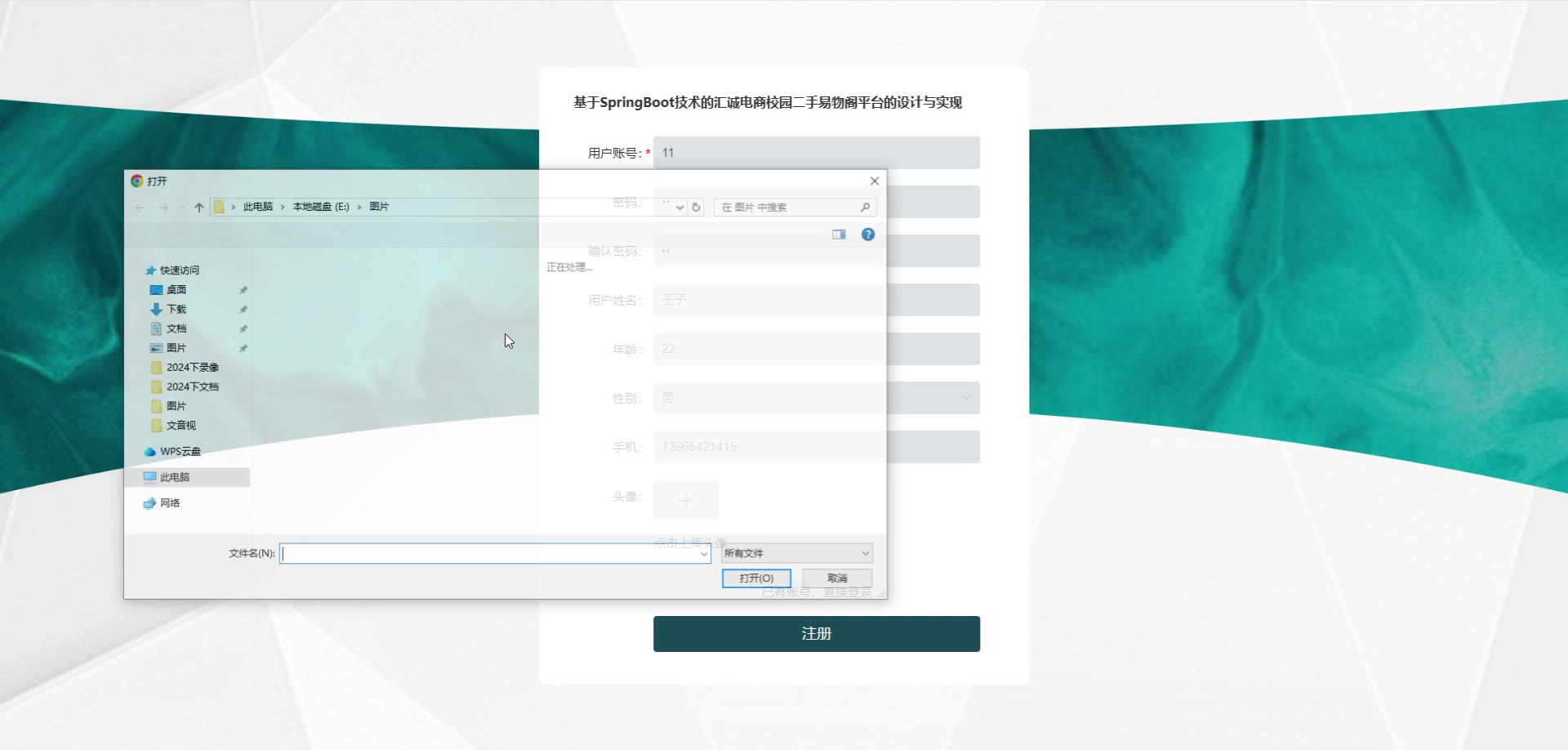Refresh the current folder view
The width and height of the screenshot is (1568, 750).
[696, 208]
